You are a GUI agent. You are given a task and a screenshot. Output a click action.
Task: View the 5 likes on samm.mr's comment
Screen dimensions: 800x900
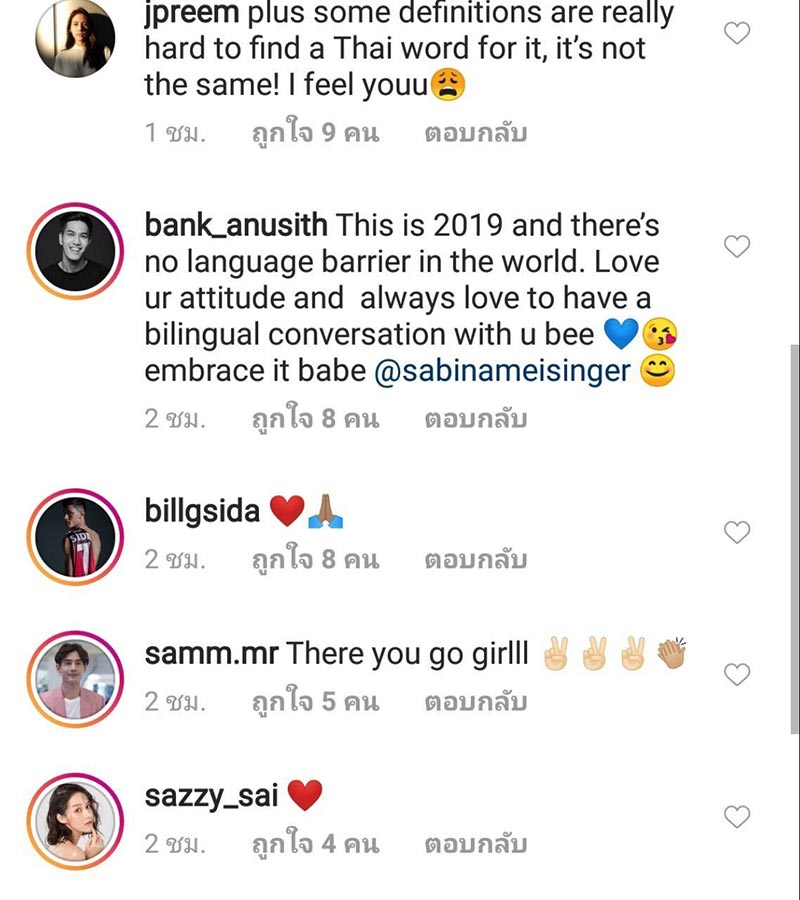[315, 702]
